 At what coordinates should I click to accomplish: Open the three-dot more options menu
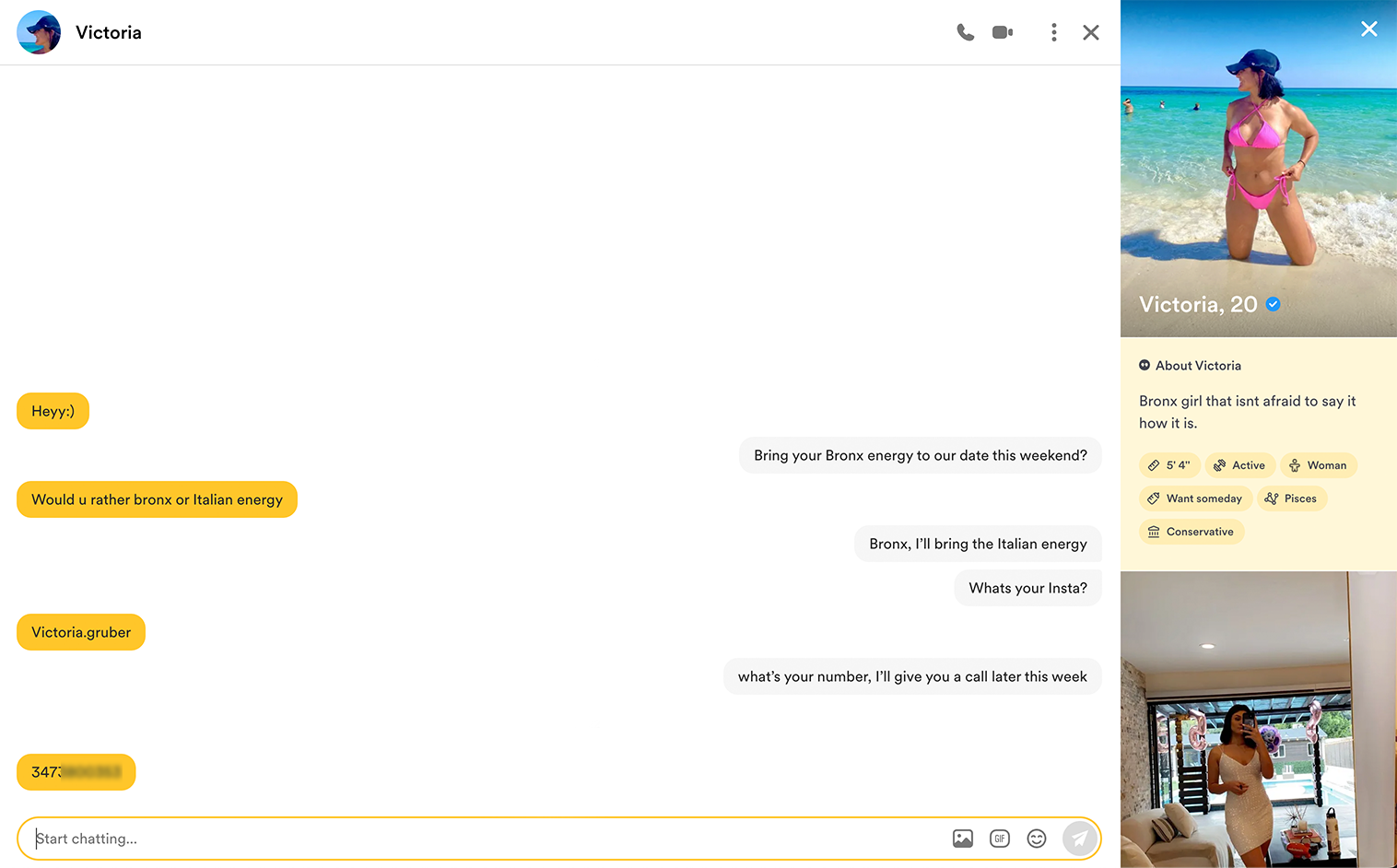point(1054,32)
